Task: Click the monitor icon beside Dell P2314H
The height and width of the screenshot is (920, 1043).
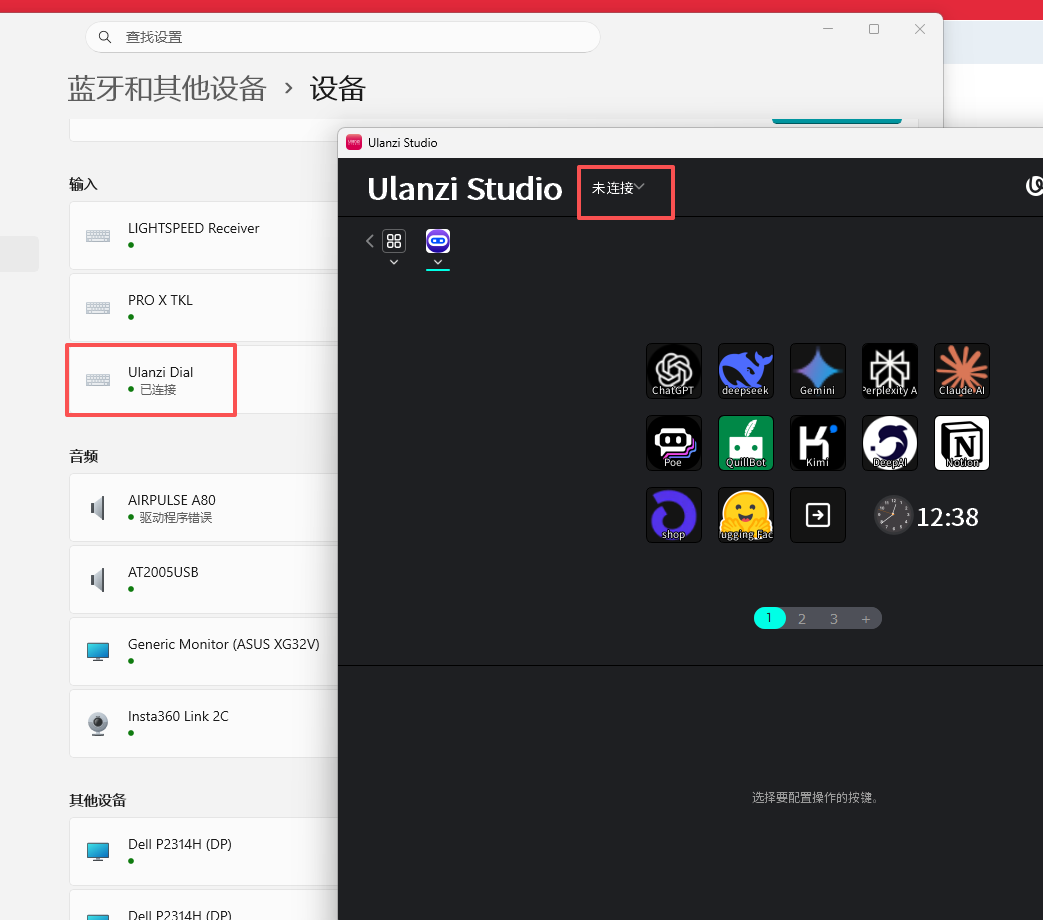Action: tap(98, 851)
